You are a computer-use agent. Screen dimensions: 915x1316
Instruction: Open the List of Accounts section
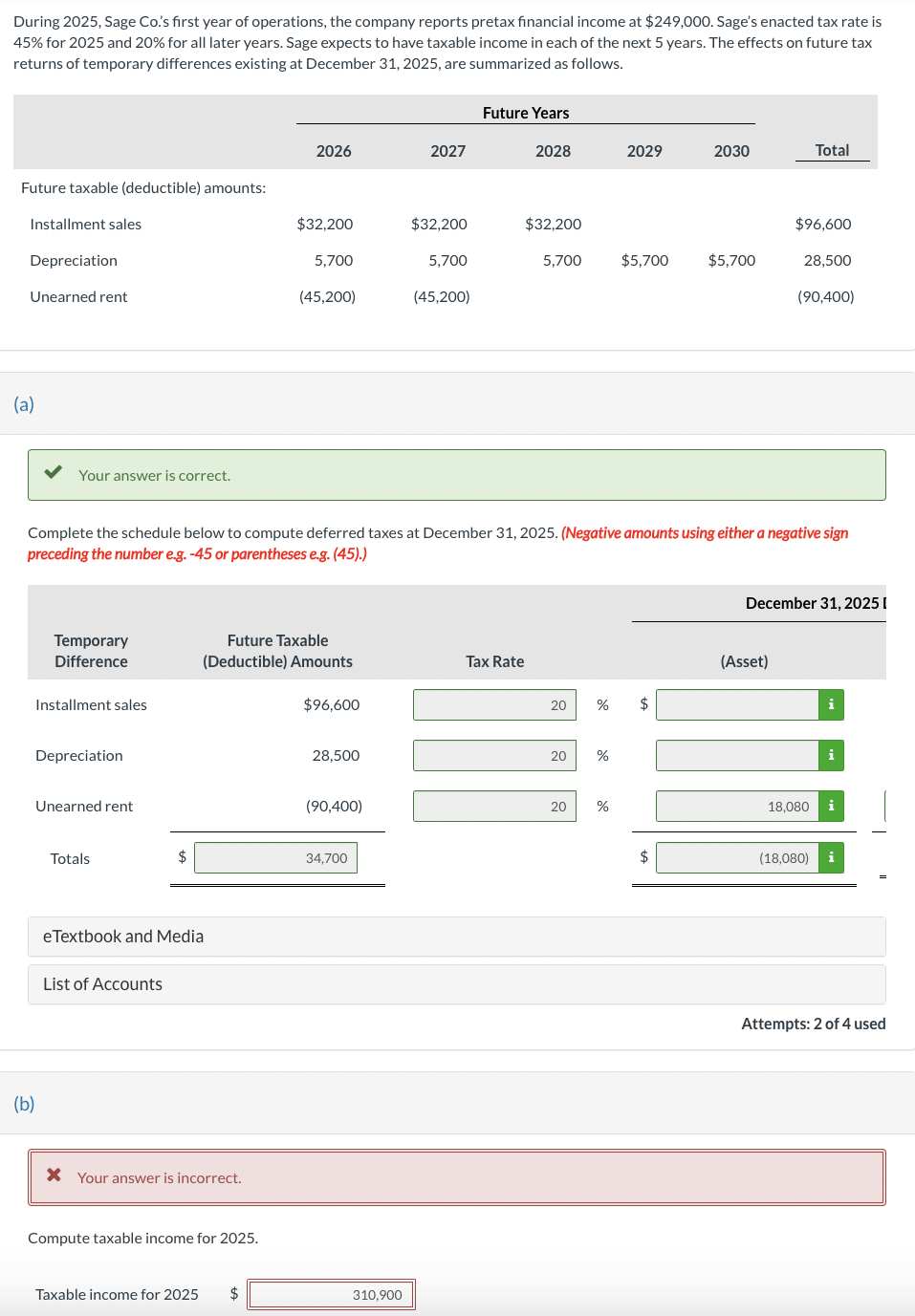tap(457, 984)
